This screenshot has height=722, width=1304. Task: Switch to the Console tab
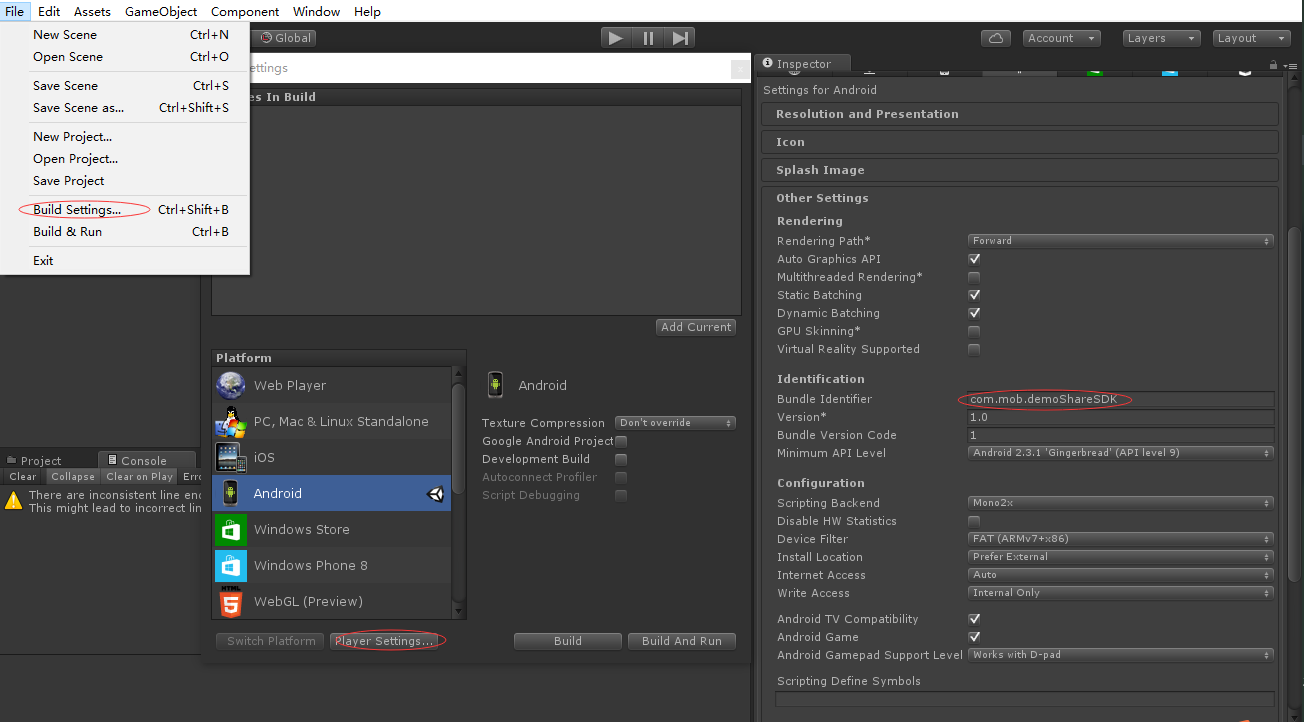[144, 461]
